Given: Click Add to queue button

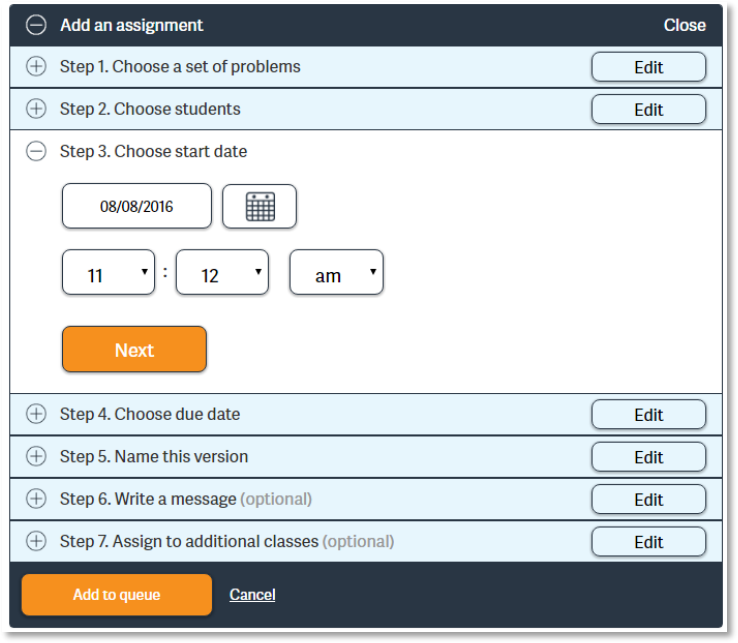Looking at the screenshot, I should click(x=116, y=595).
